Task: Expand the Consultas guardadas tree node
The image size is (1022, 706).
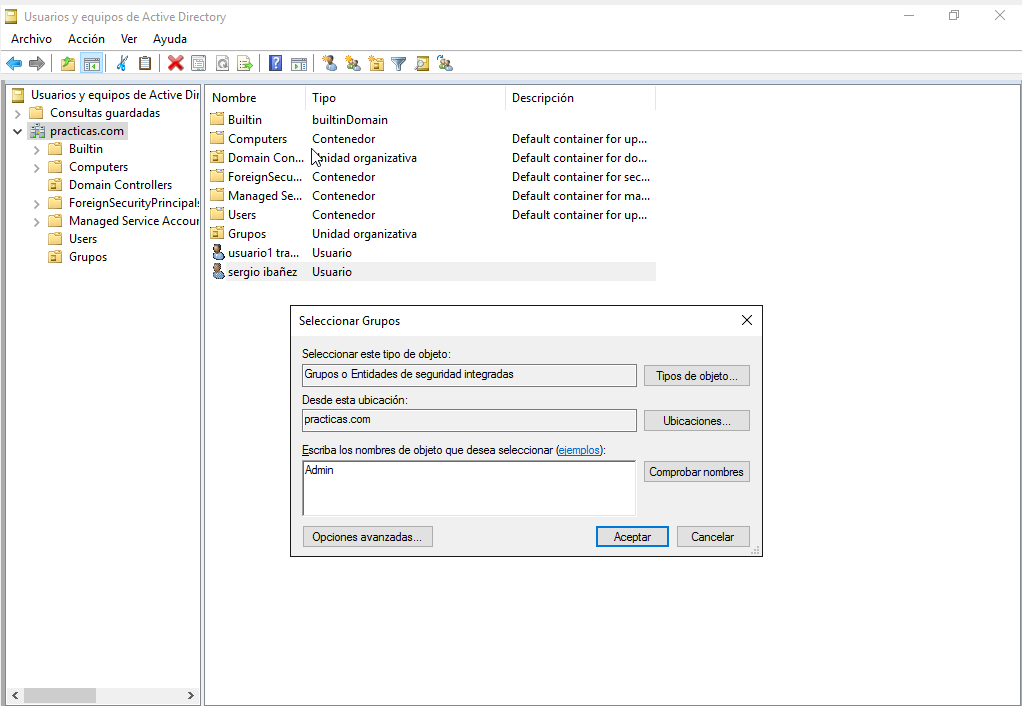Action: (18, 113)
